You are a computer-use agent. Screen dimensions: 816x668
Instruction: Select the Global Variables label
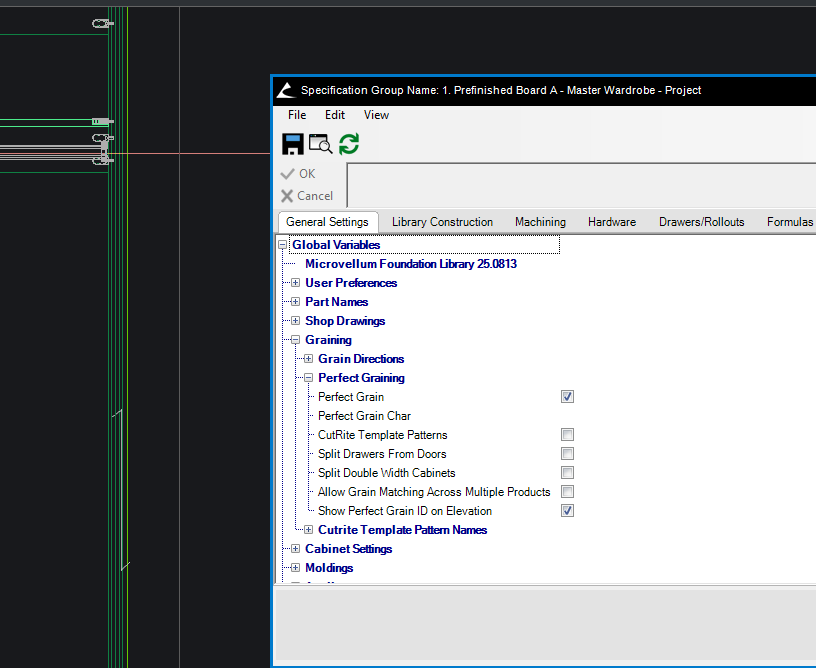point(336,245)
